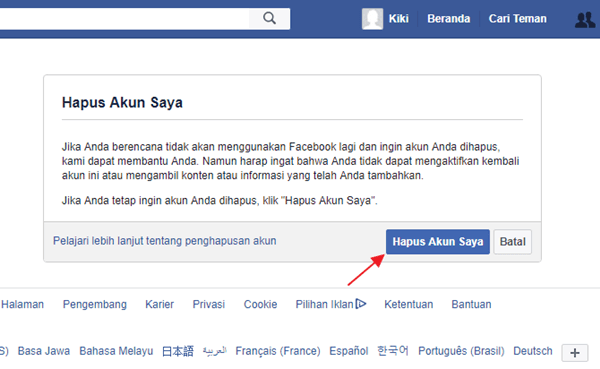Open Cari Teman in top bar
The image size is (600, 369).
[x=517, y=19]
